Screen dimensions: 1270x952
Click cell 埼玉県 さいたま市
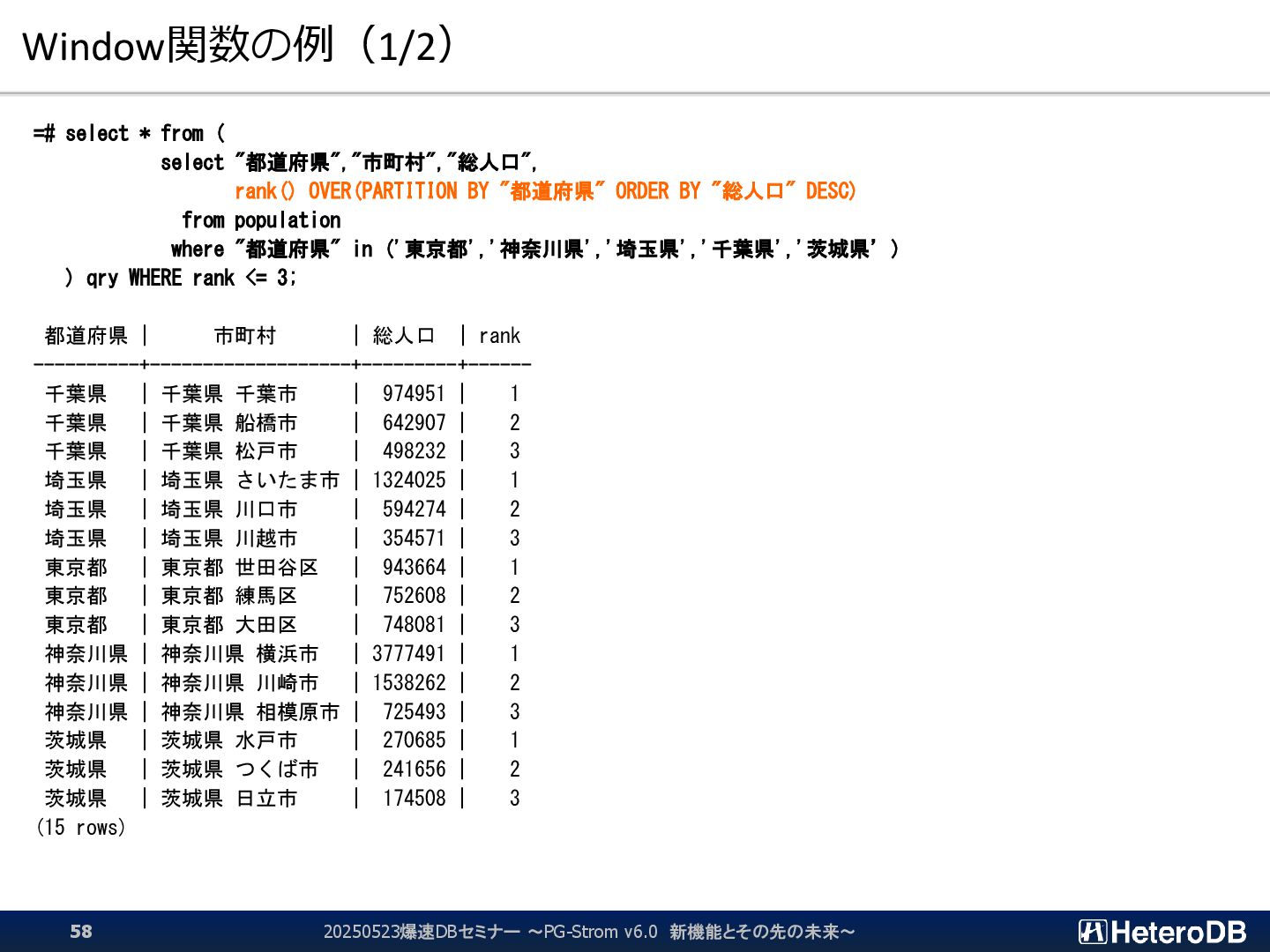point(250,480)
